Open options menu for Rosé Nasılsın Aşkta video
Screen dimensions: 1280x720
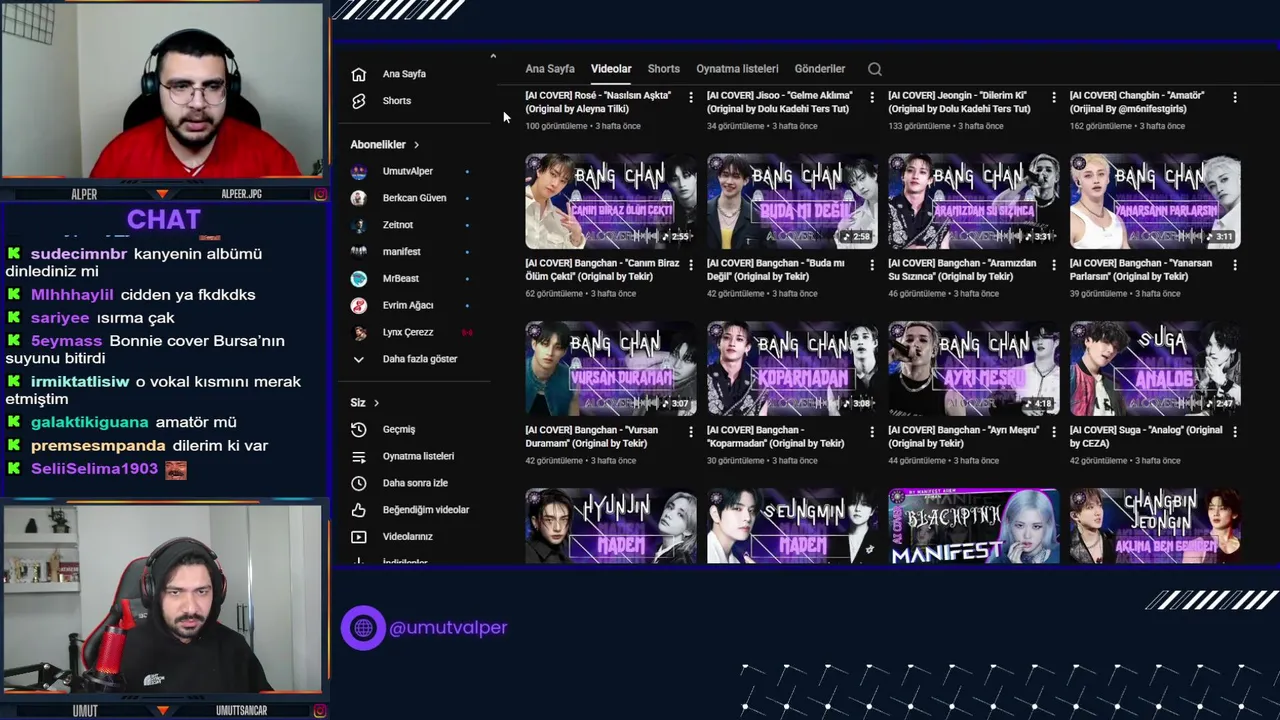691,98
